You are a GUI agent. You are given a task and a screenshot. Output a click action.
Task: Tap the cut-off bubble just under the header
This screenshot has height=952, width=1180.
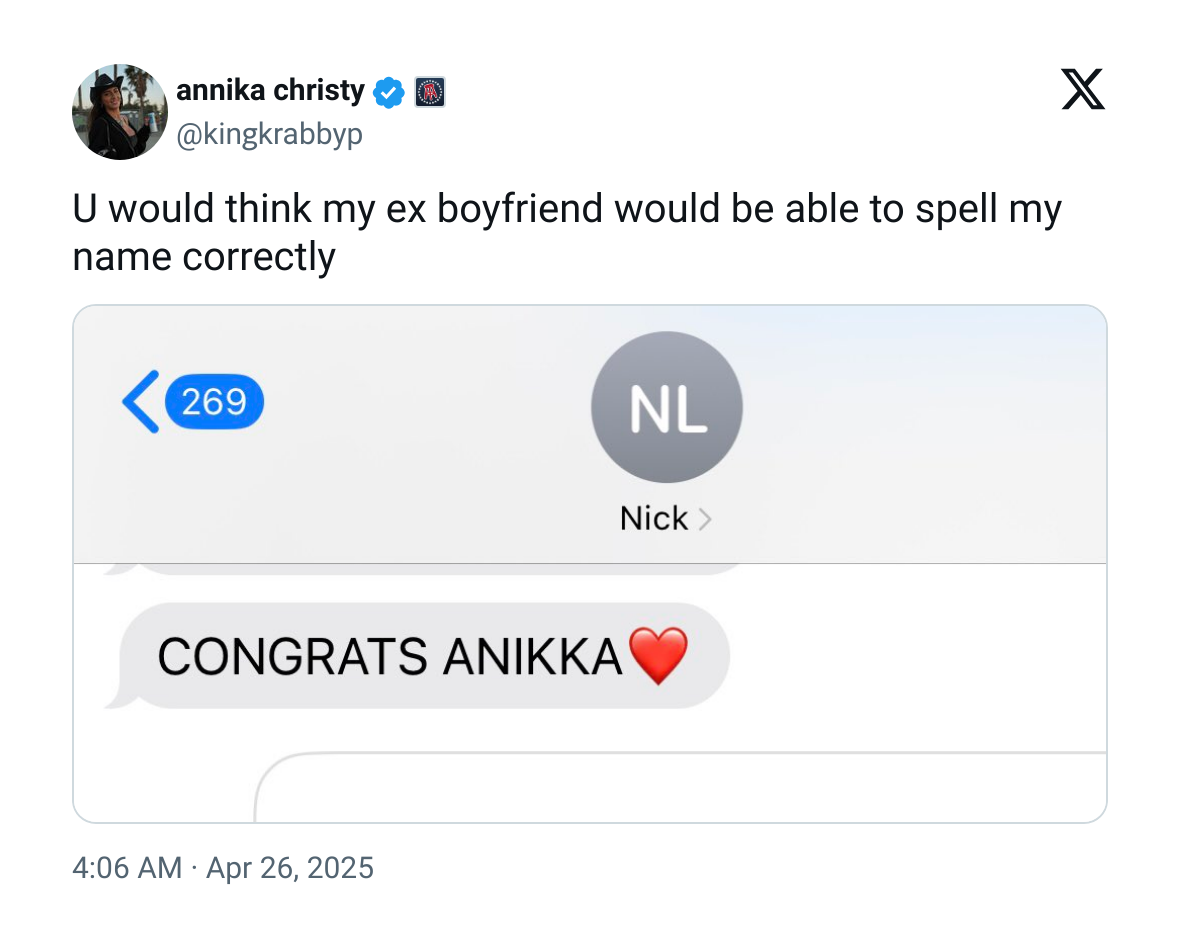click(440, 570)
